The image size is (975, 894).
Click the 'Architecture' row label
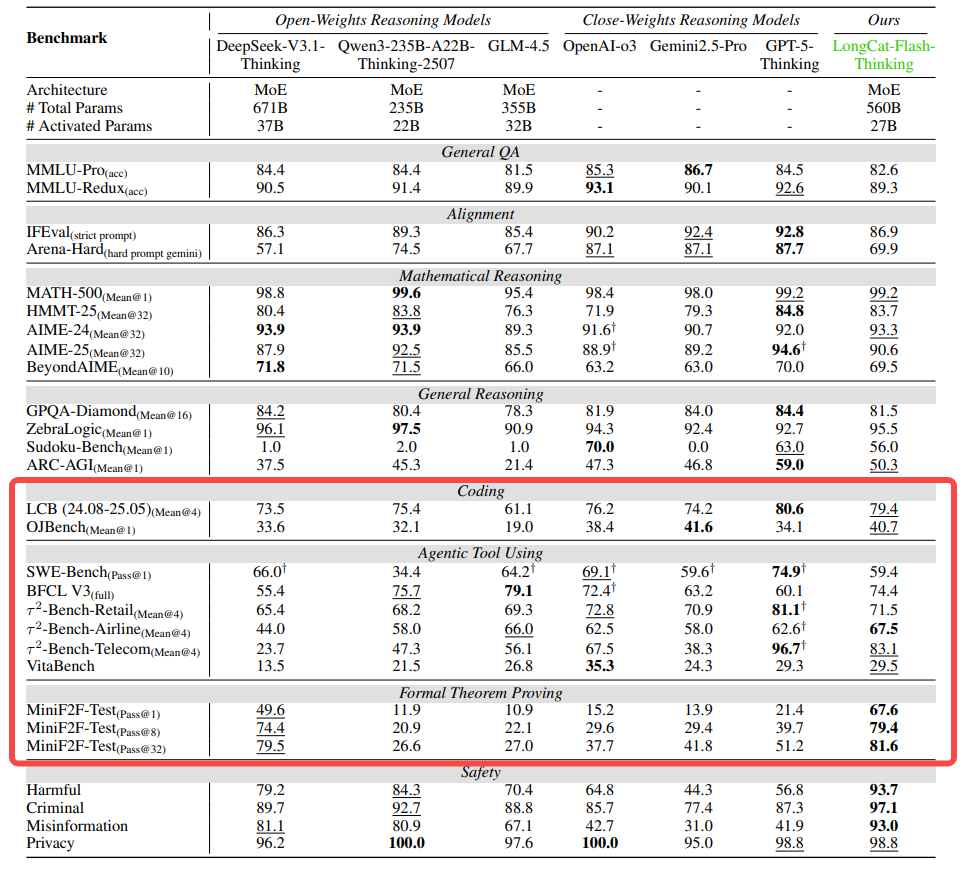[67, 90]
